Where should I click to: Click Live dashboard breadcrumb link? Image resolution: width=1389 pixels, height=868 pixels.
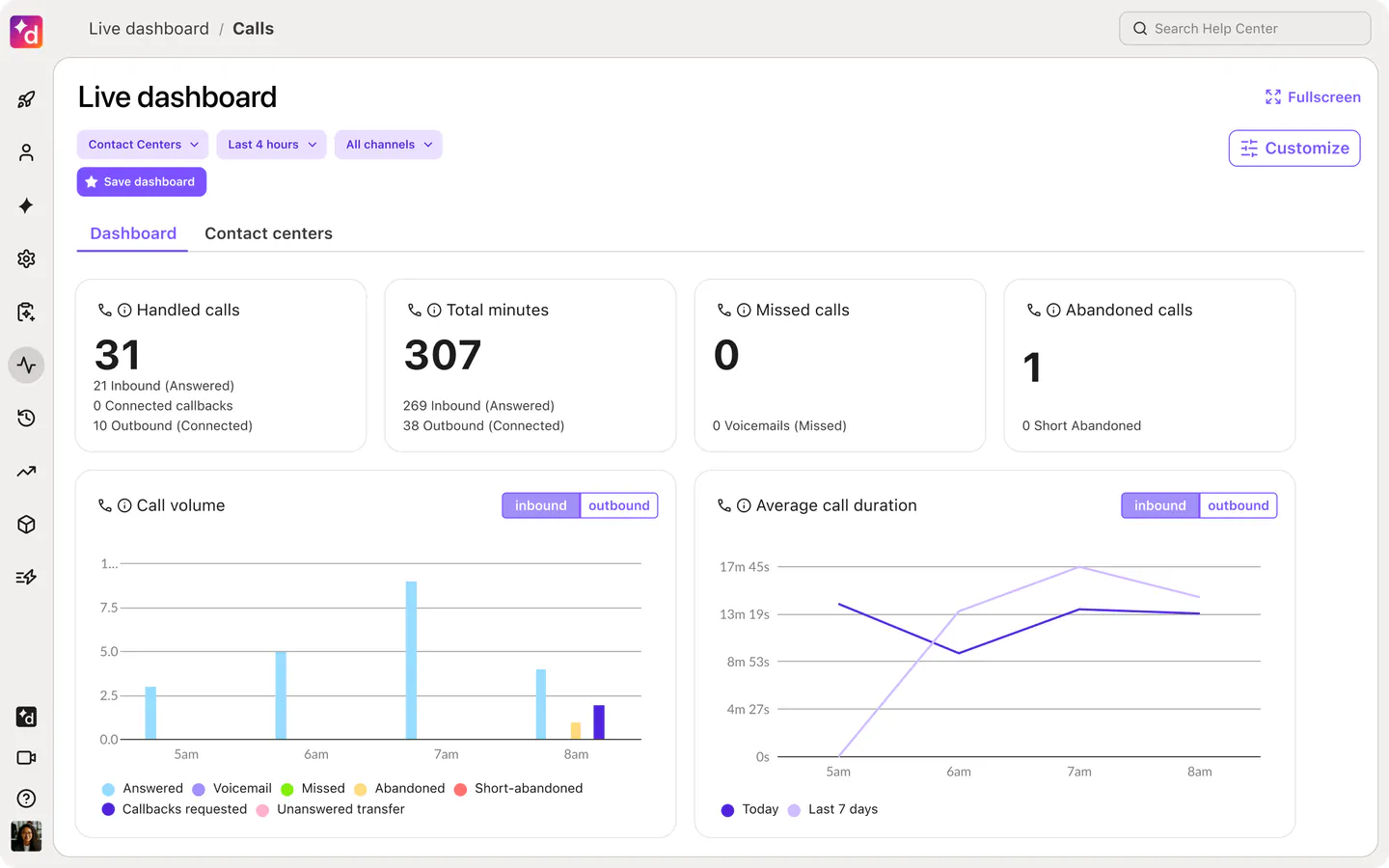pos(149,29)
